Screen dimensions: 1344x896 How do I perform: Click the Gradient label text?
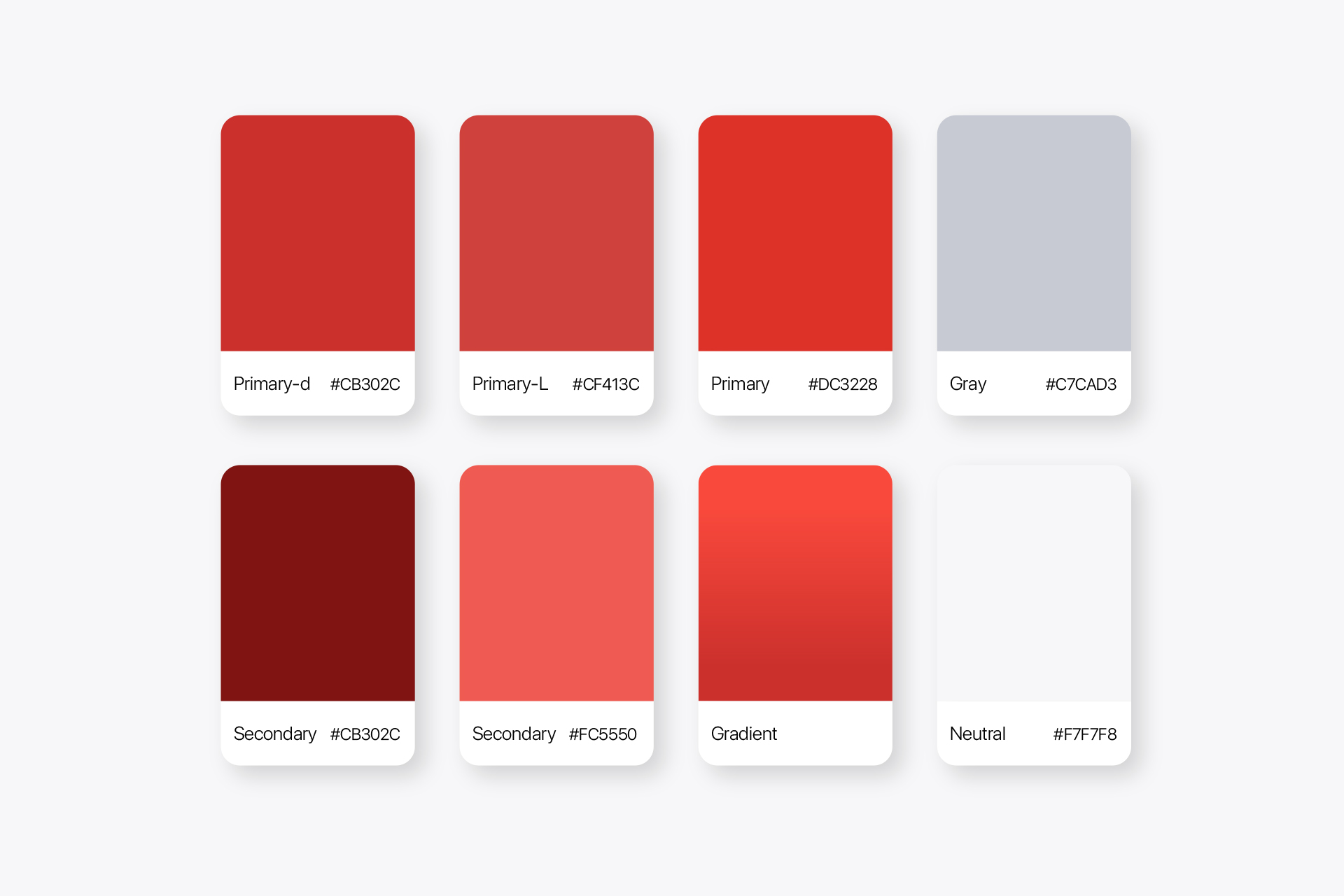(744, 734)
